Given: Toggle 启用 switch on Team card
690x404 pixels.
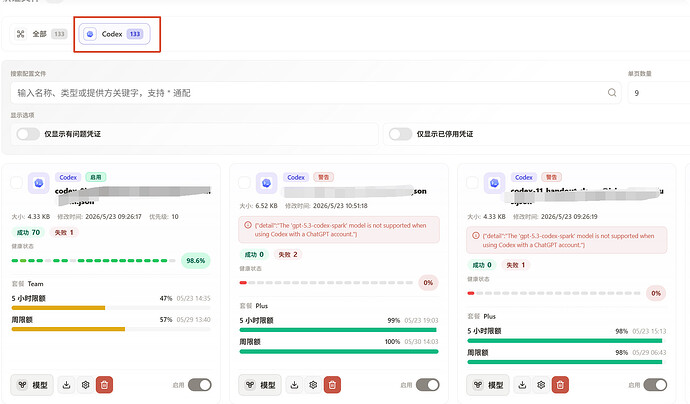Looking at the screenshot, I should [200, 385].
